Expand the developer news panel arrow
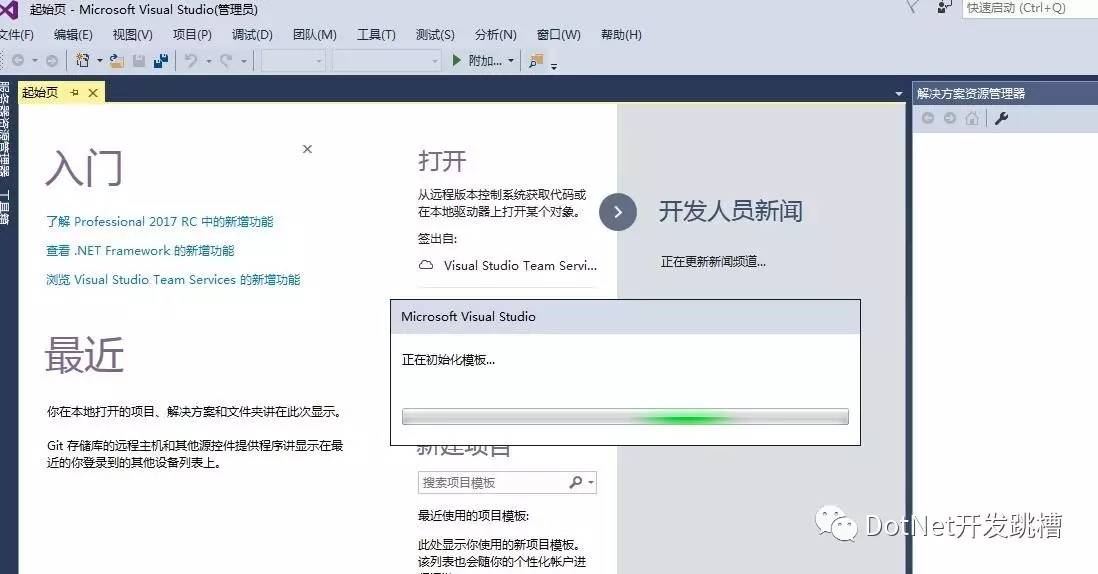 tap(618, 212)
